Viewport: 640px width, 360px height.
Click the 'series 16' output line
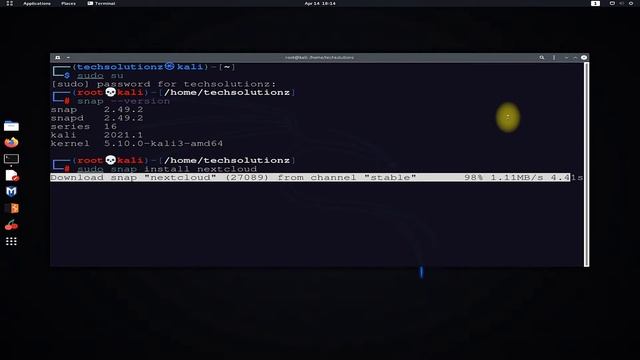coord(84,127)
